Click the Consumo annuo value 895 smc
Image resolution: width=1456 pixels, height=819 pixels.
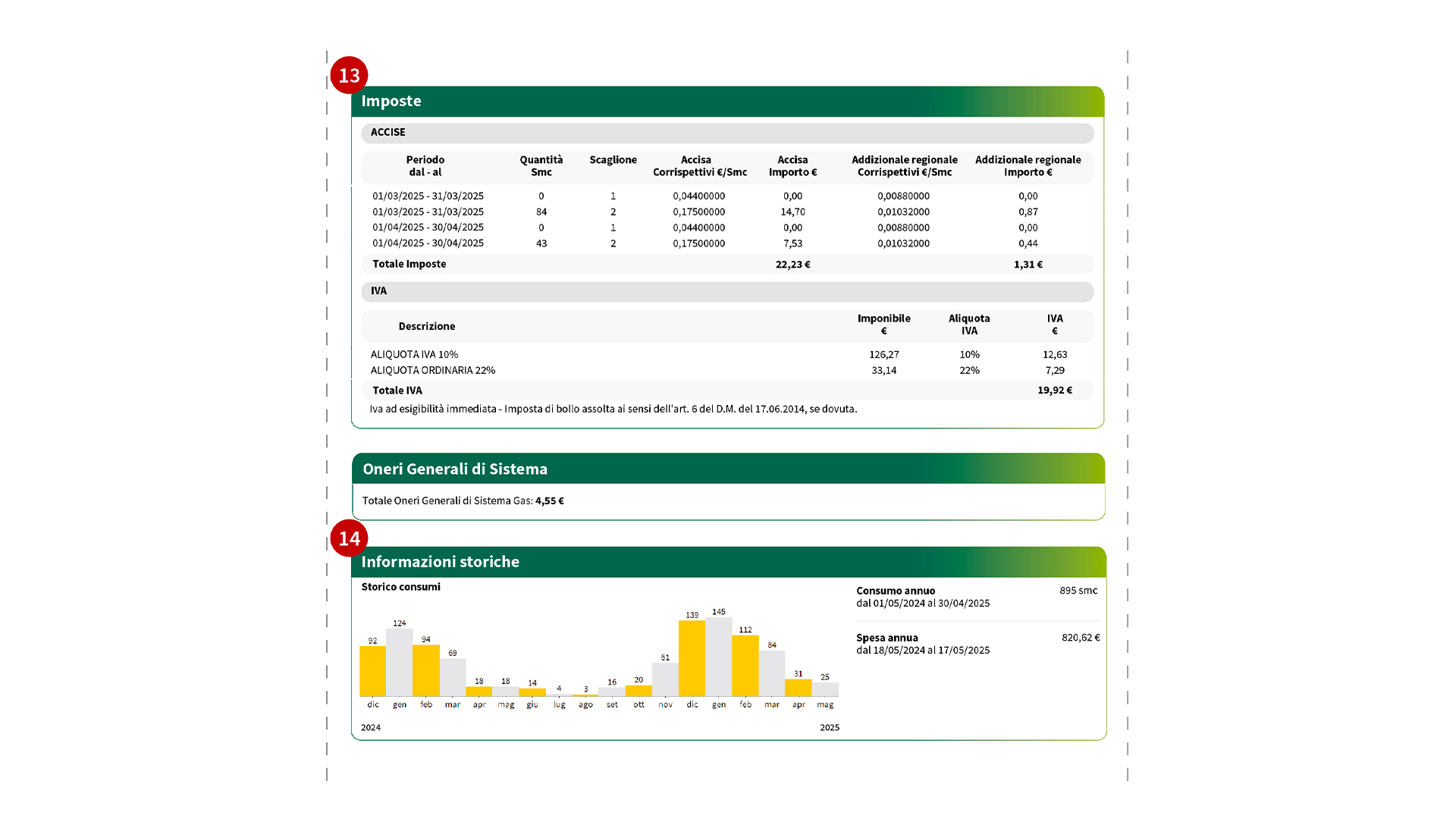[x=1078, y=591]
